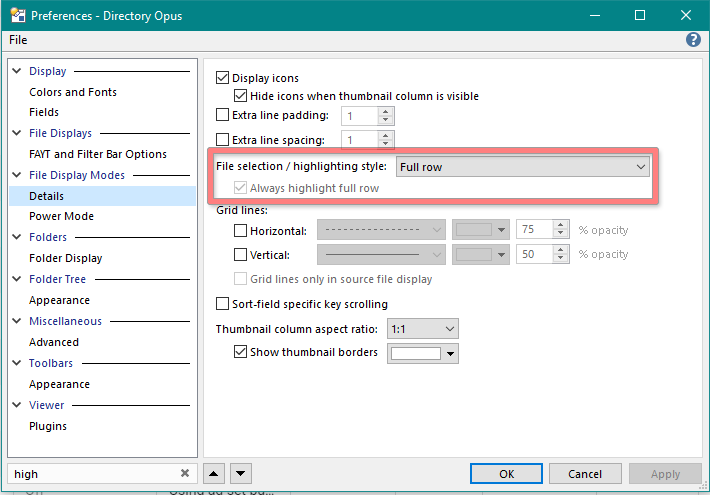The image size is (710, 495).
Task: Clear the search field with the X icon
Action: coord(185,474)
